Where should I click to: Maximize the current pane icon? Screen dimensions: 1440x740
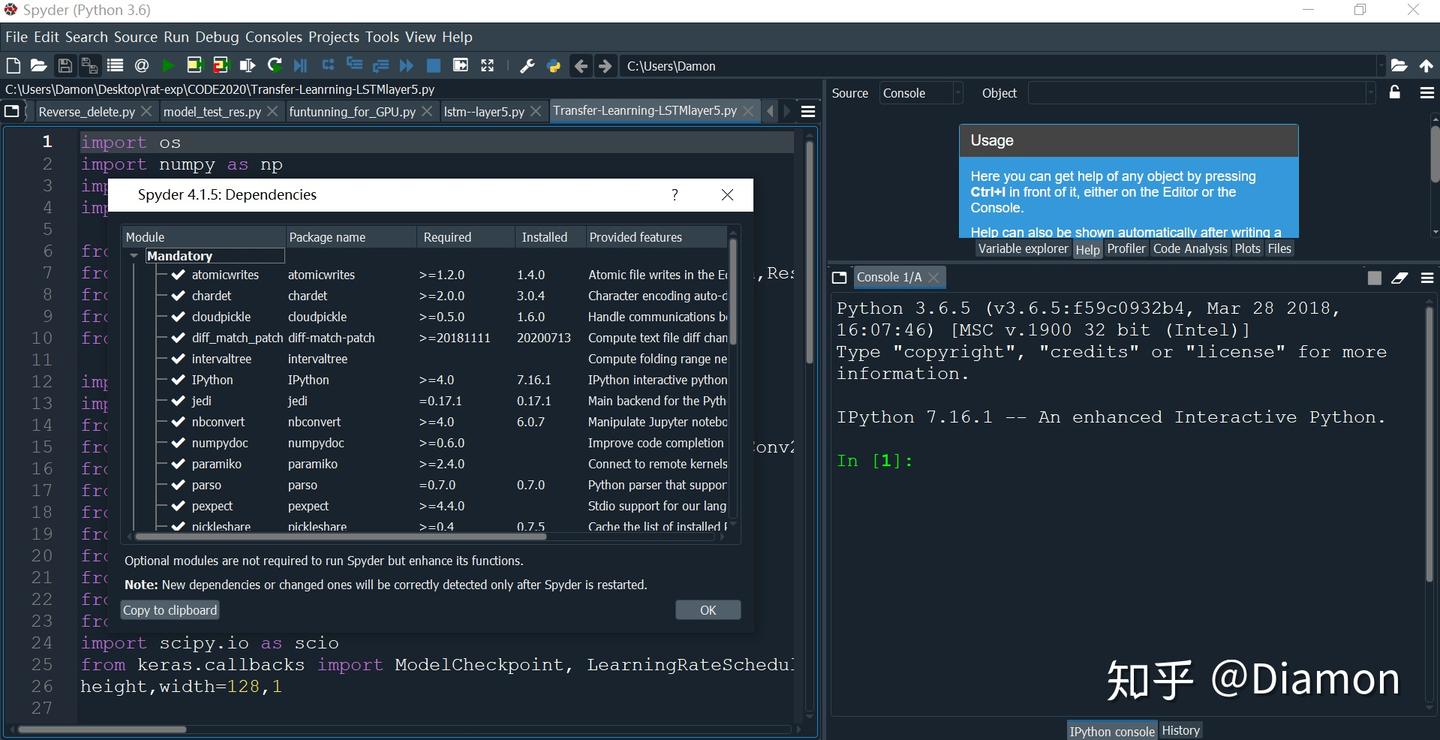click(x=487, y=66)
